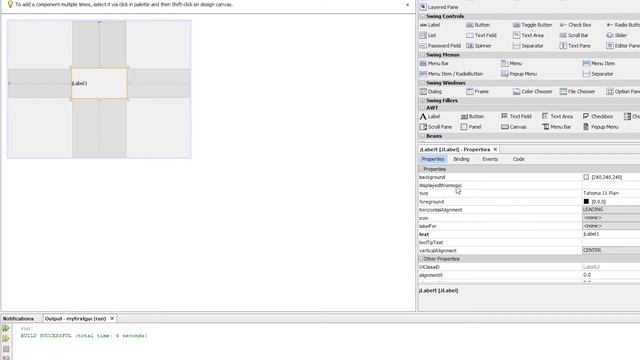640x360 pixels.
Task: Pick the AWT Scroll Pane component
Action: click(x=436, y=127)
